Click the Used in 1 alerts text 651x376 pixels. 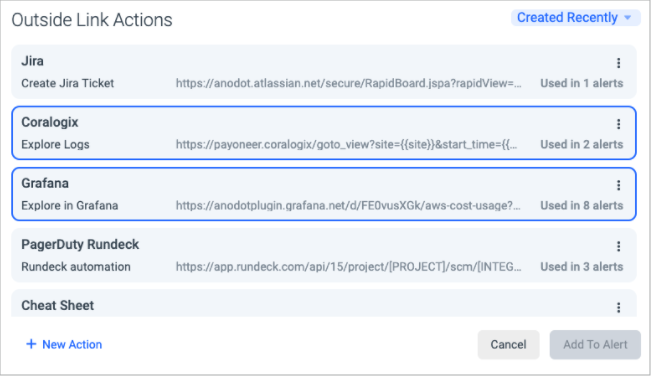click(x=582, y=83)
